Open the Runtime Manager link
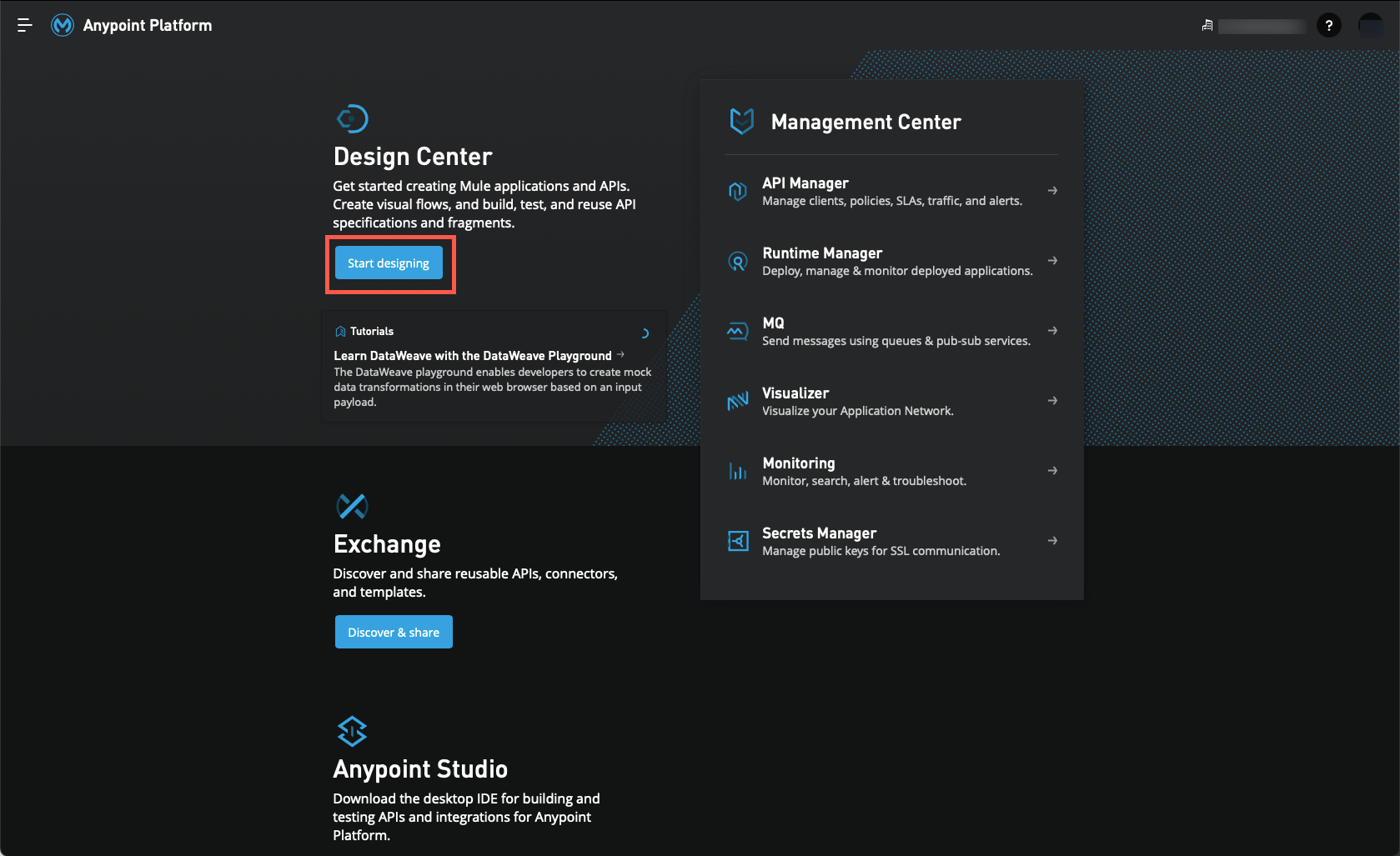The height and width of the screenshot is (856, 1400). tap(821, 253)
